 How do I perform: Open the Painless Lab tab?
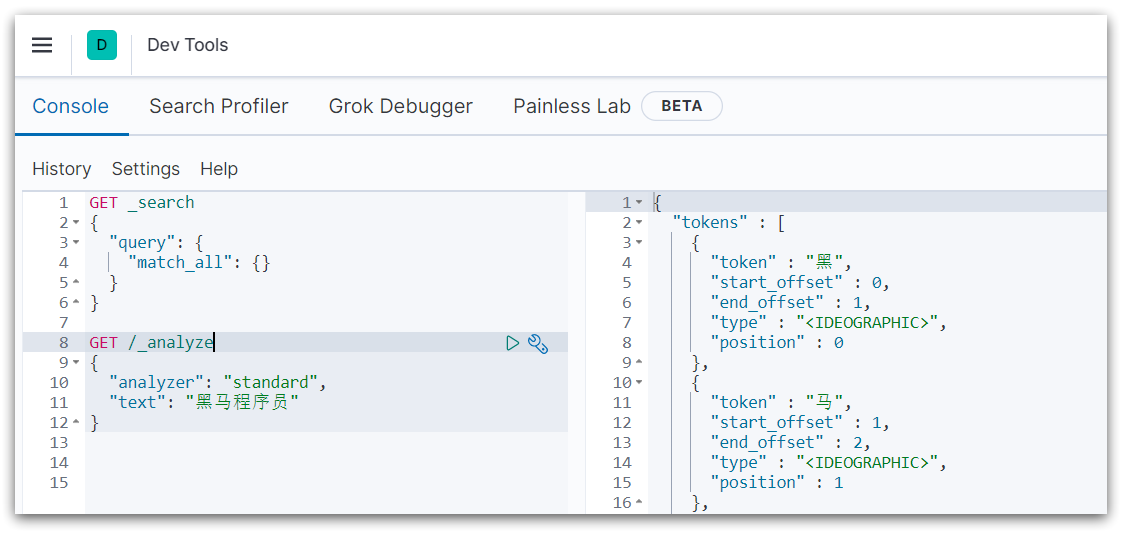(x=571, y=106)
